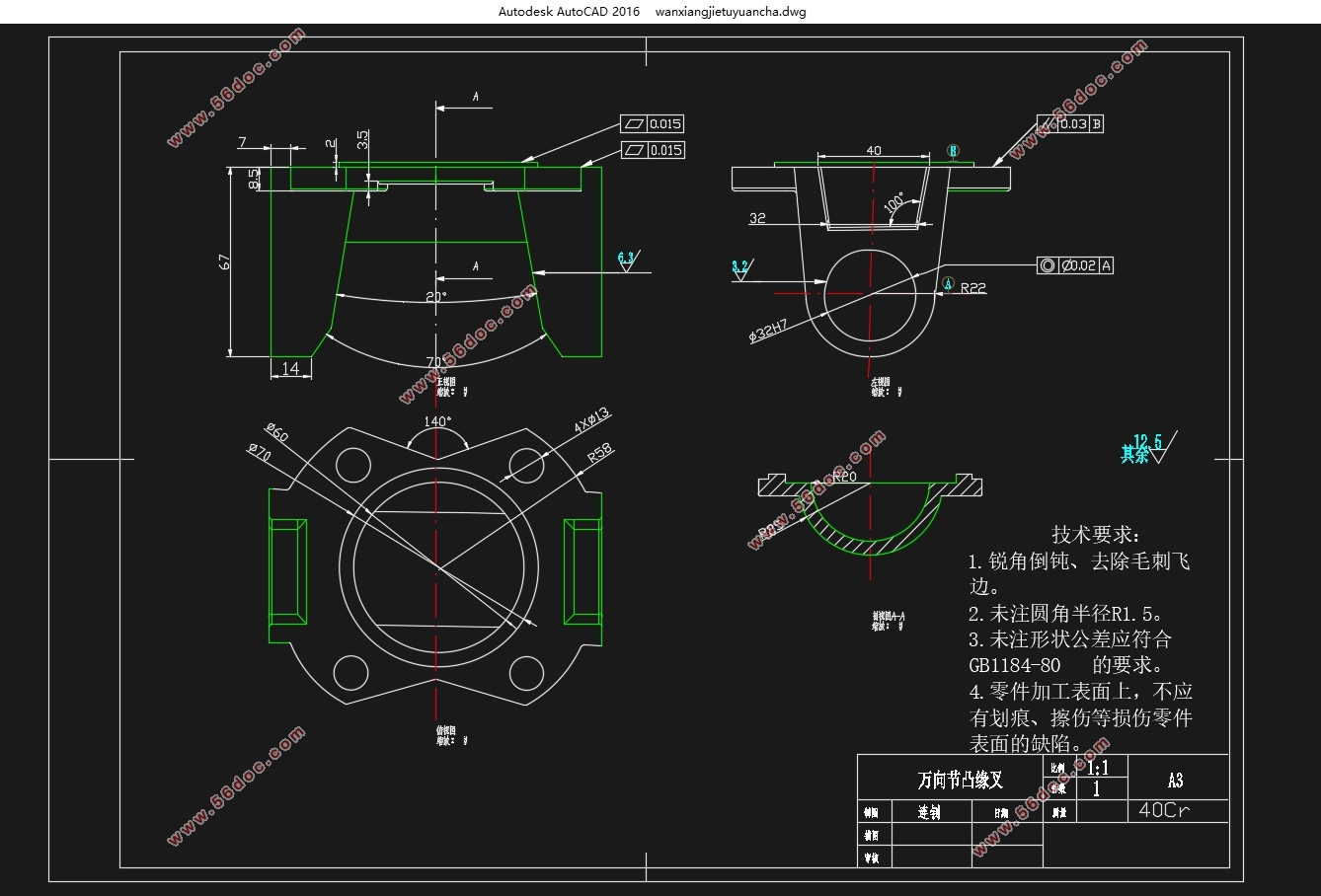Select the cyan datum B marker

tap(953, 151)
